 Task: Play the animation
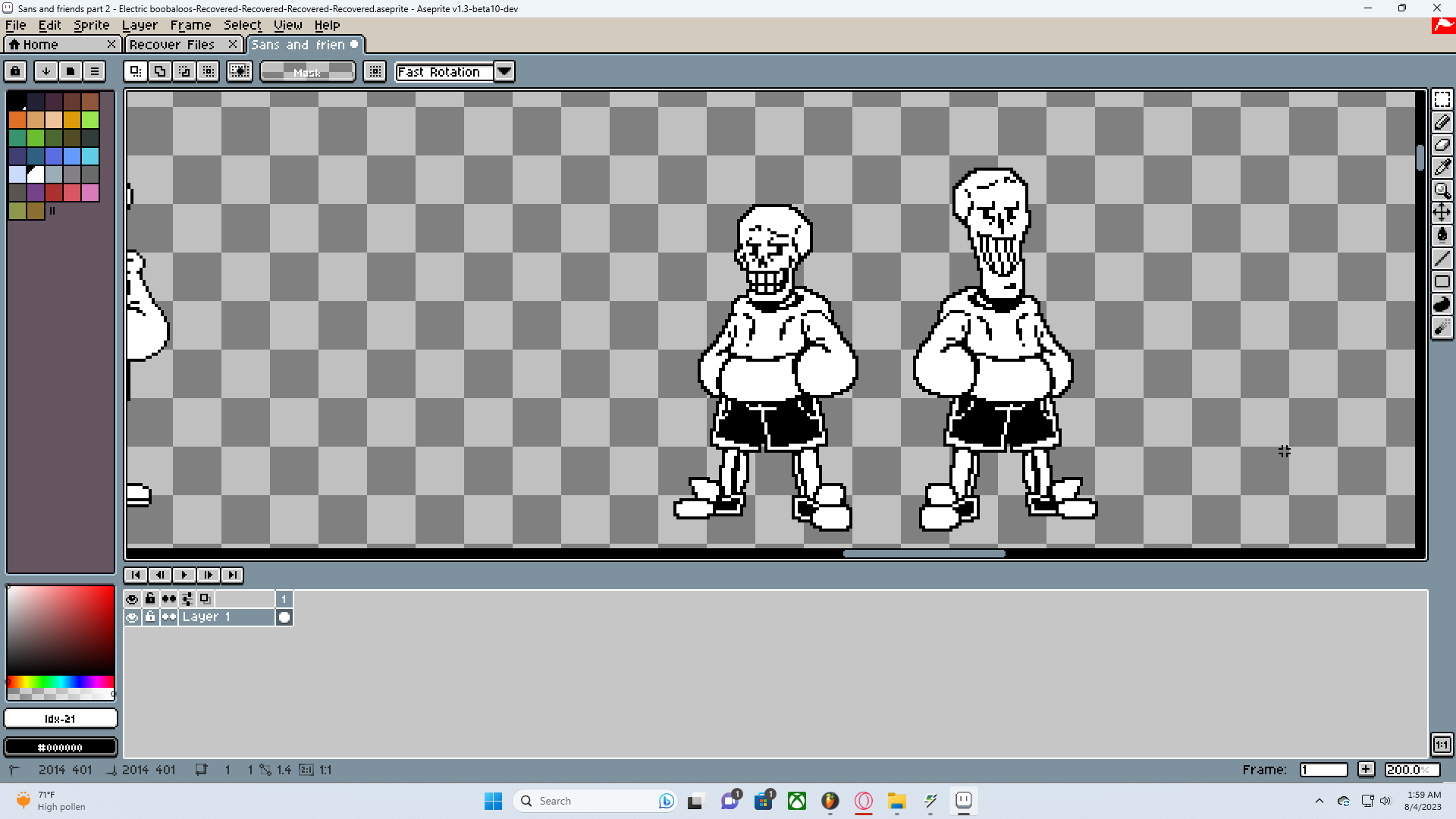184,575
